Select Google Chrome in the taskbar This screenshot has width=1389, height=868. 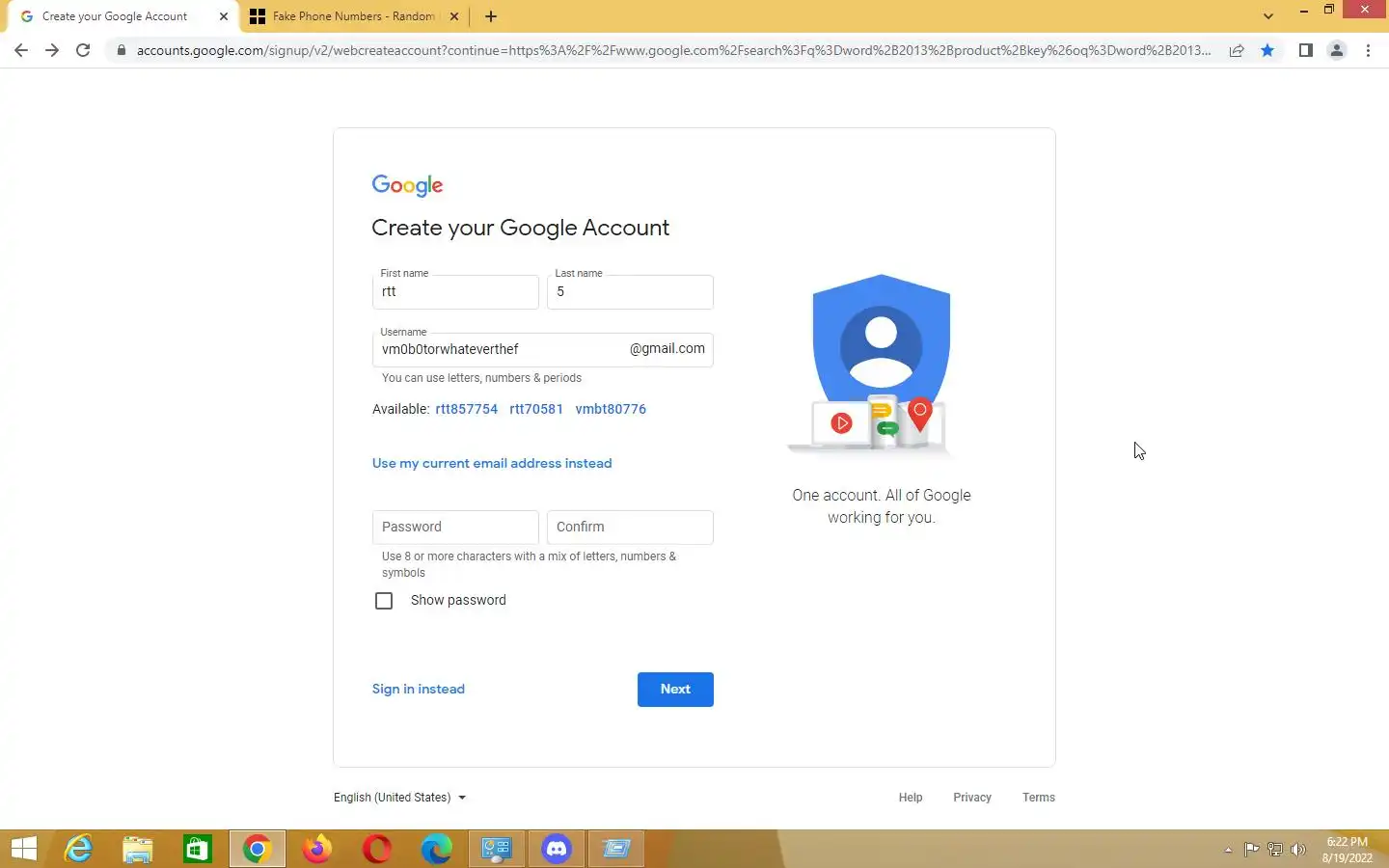(258, 849)
